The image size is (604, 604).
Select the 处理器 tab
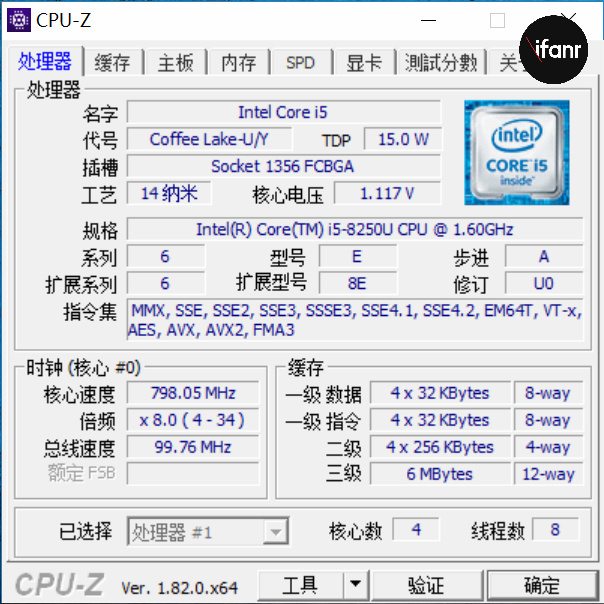point(45,61)
